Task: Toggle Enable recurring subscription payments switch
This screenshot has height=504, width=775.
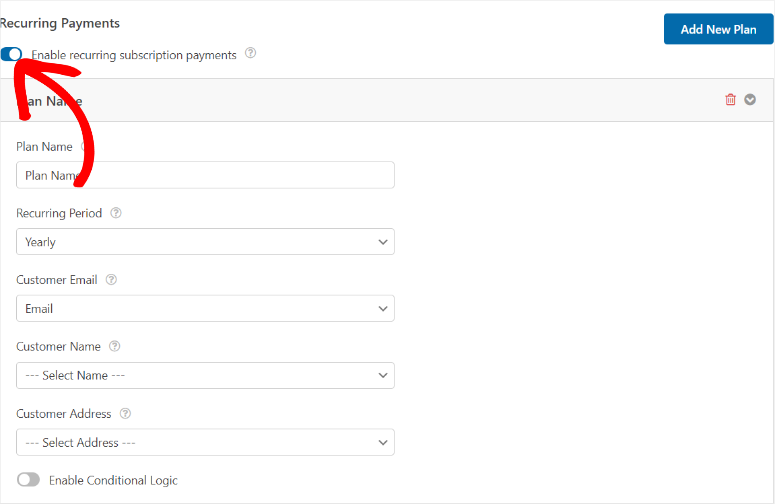Action: 11,54
